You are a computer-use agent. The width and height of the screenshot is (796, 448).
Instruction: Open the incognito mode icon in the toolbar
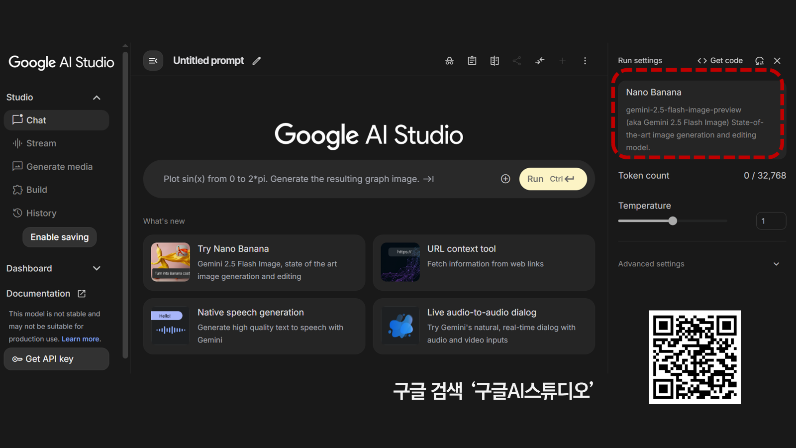click(449, 61)
